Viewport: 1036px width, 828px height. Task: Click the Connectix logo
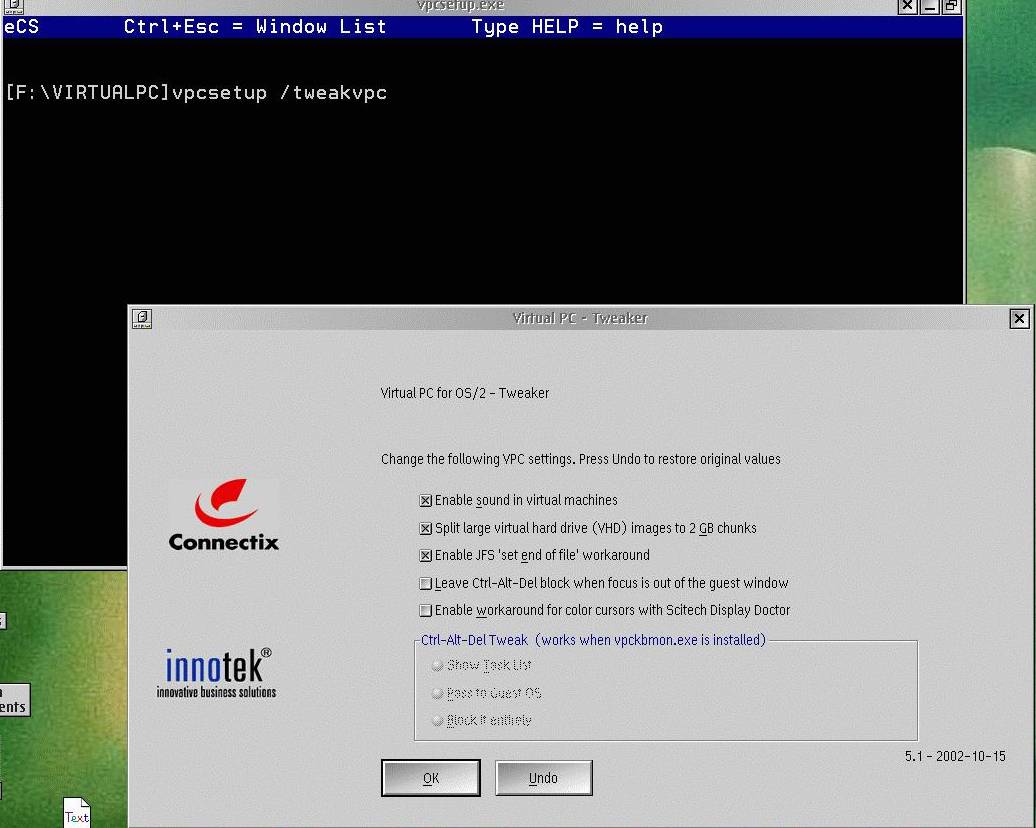[x=223, y=515]
